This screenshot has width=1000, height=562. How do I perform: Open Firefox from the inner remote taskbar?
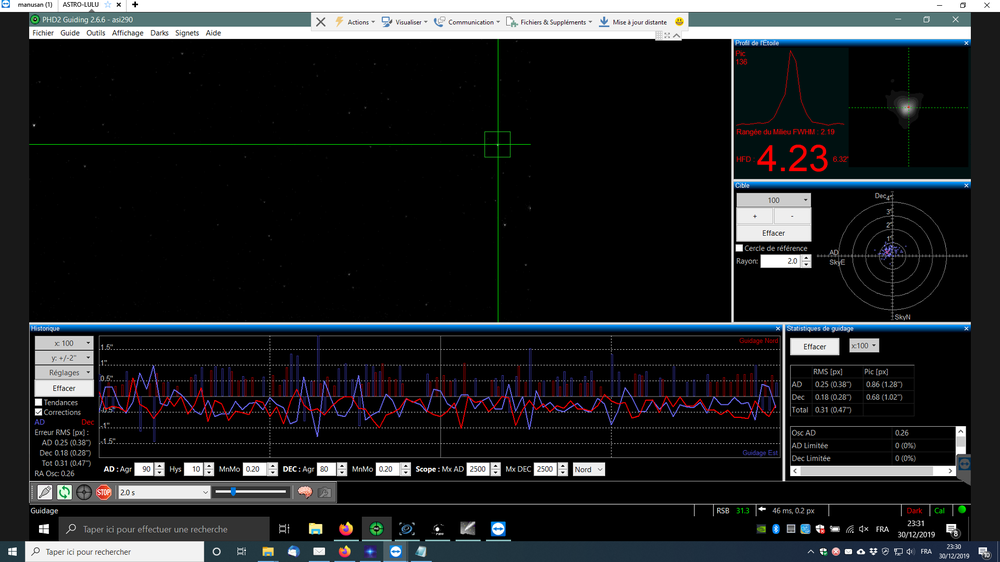pyautogui.click(x=346, y=529)
